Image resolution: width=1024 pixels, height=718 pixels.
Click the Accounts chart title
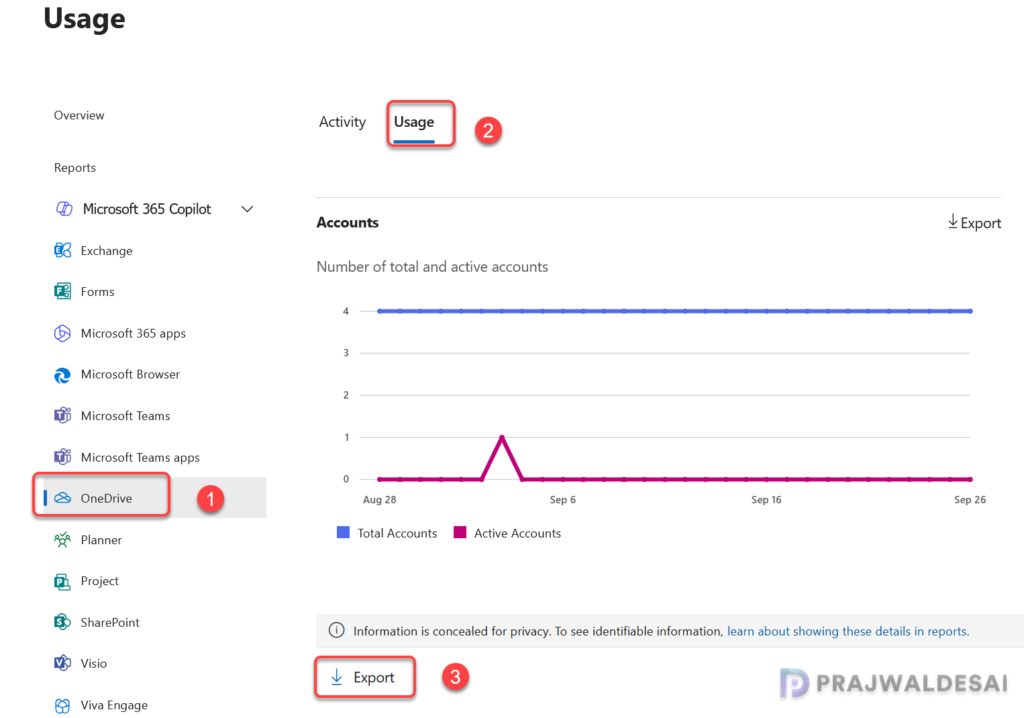[x=347, y=222]
